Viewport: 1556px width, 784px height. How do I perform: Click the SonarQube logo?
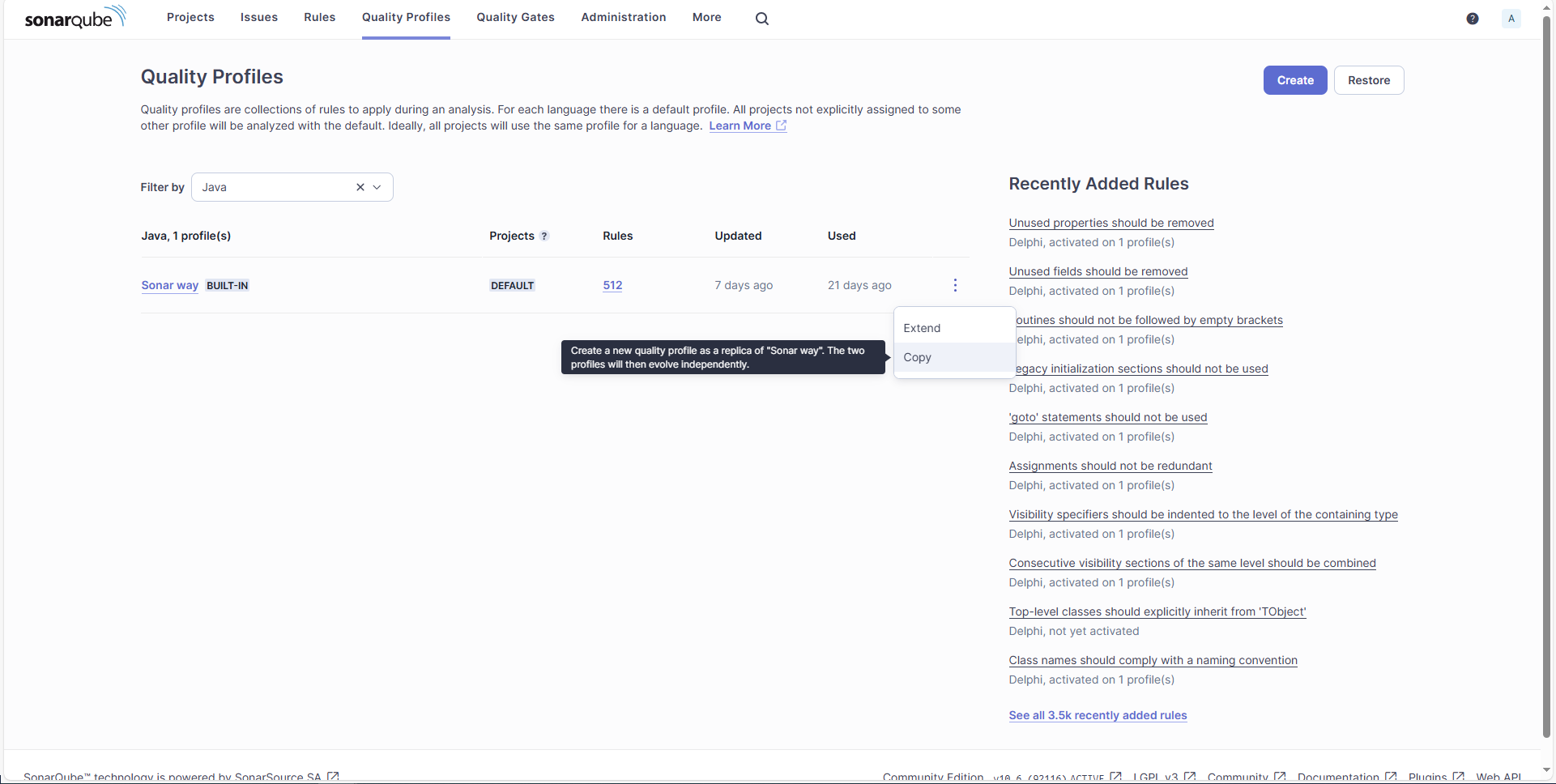[75, 17]
